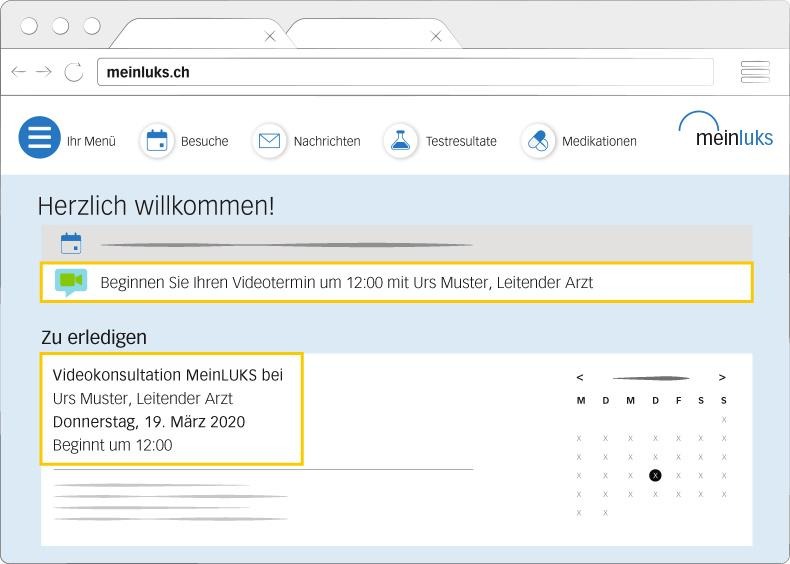The height and width of the screenshot is (564, 790).
Task: Start the video appointment at 12:00 banner
Action: pyautogui.click(x=397, y=282)
